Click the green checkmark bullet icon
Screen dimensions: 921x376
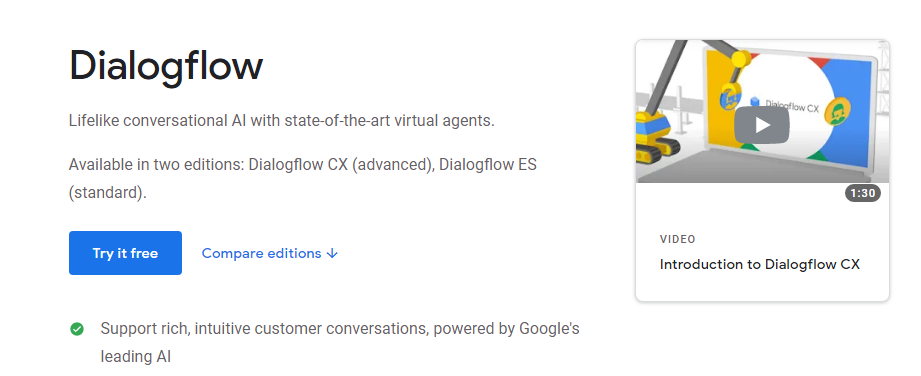[77, 329]
